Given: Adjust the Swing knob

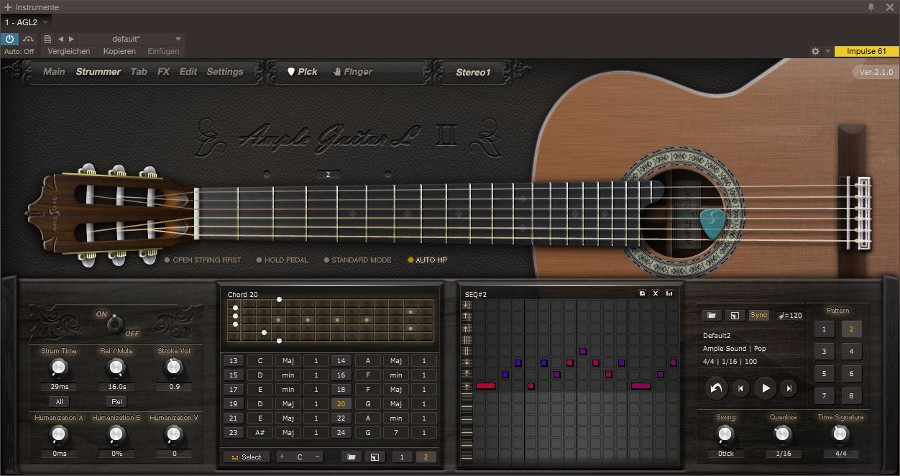Looking at the screenshot, I should coord(725,434).
